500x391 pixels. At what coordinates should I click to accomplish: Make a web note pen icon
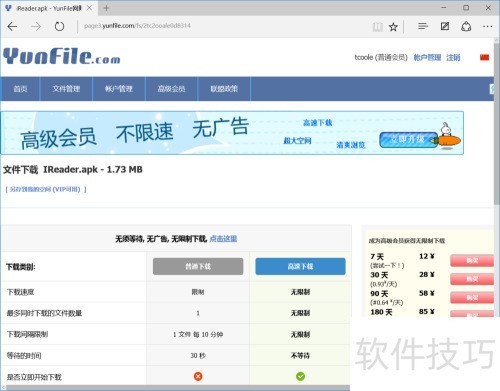[x=445, y=26]
